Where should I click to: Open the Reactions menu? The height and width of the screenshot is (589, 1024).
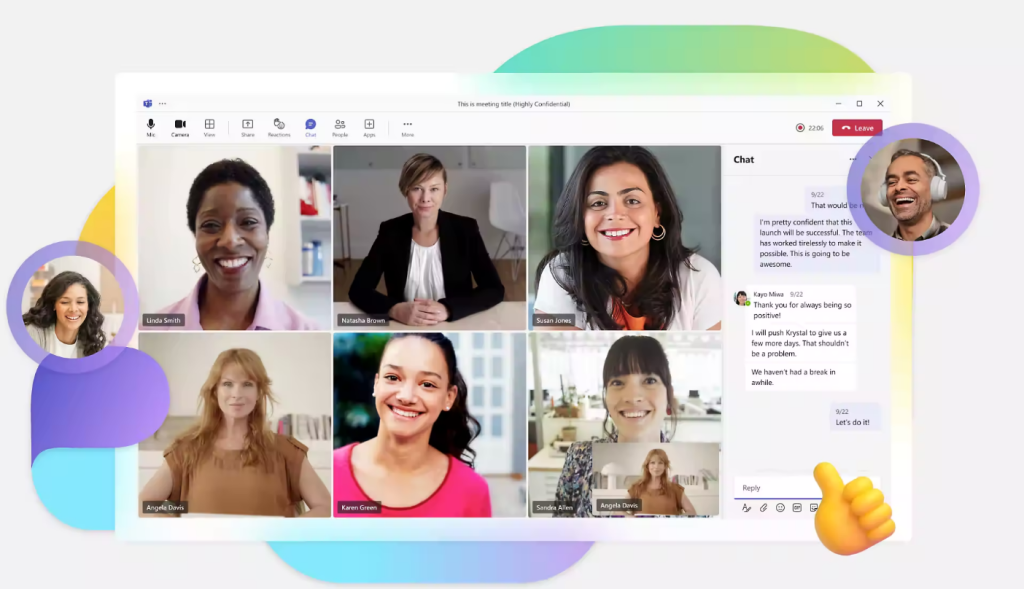[x=279, y=126]
